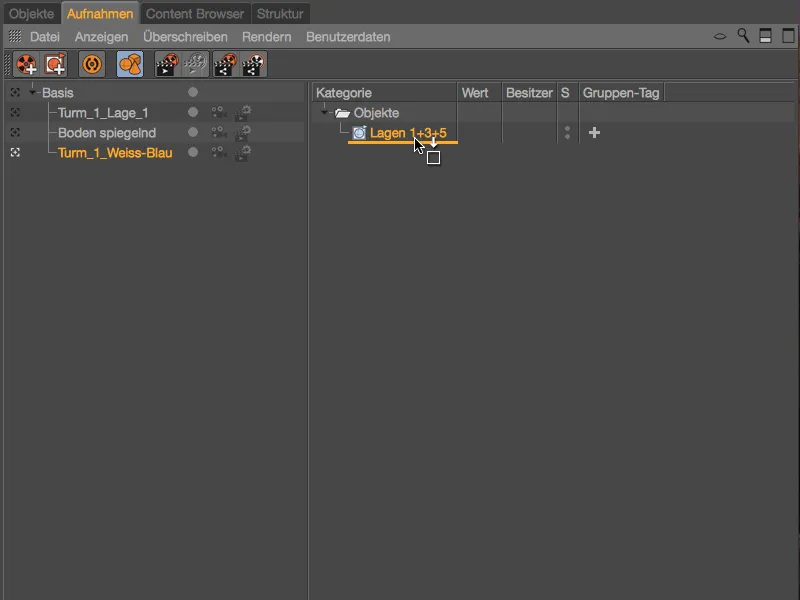Open the Datei menu

pyautogui.click(x=45, y=37)
